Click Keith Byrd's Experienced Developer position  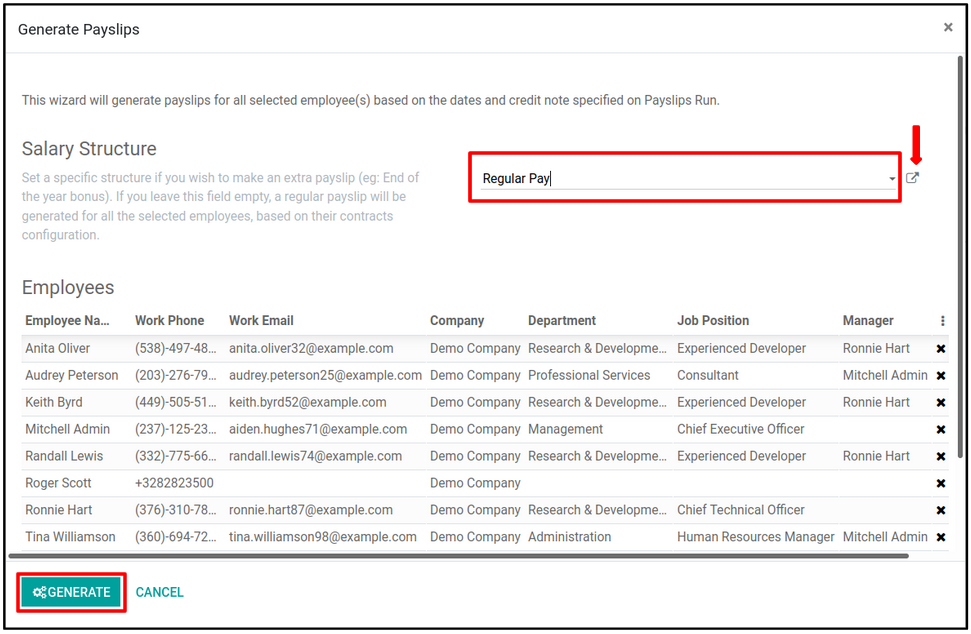pyautogui.click(x=741, y=402)
